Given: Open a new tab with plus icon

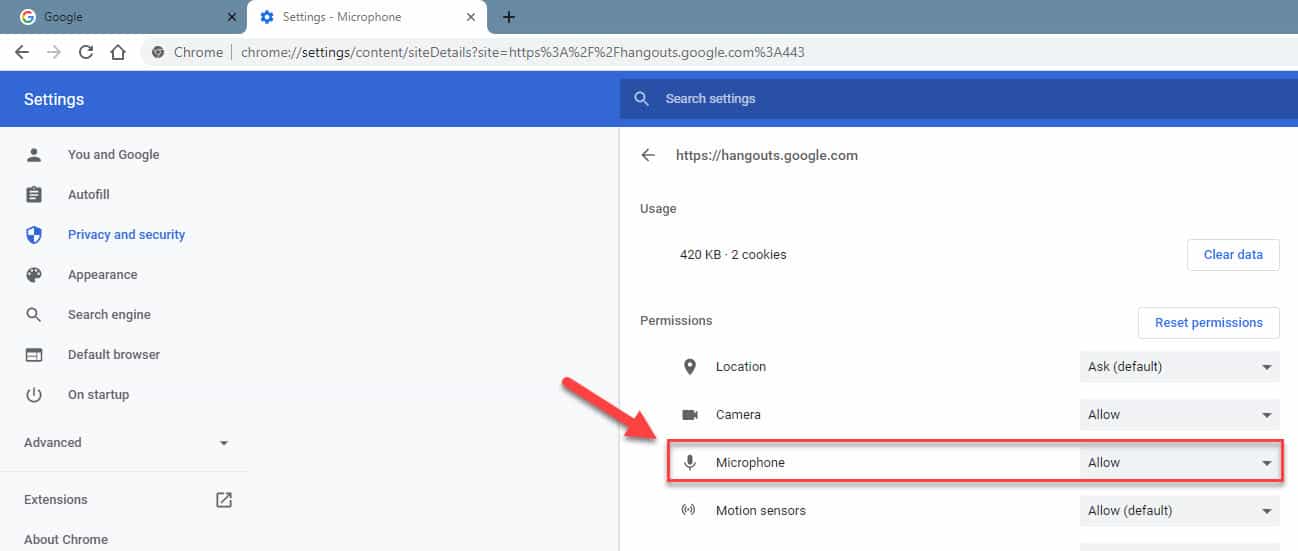Looking at the screenshot, I should 508,17.
